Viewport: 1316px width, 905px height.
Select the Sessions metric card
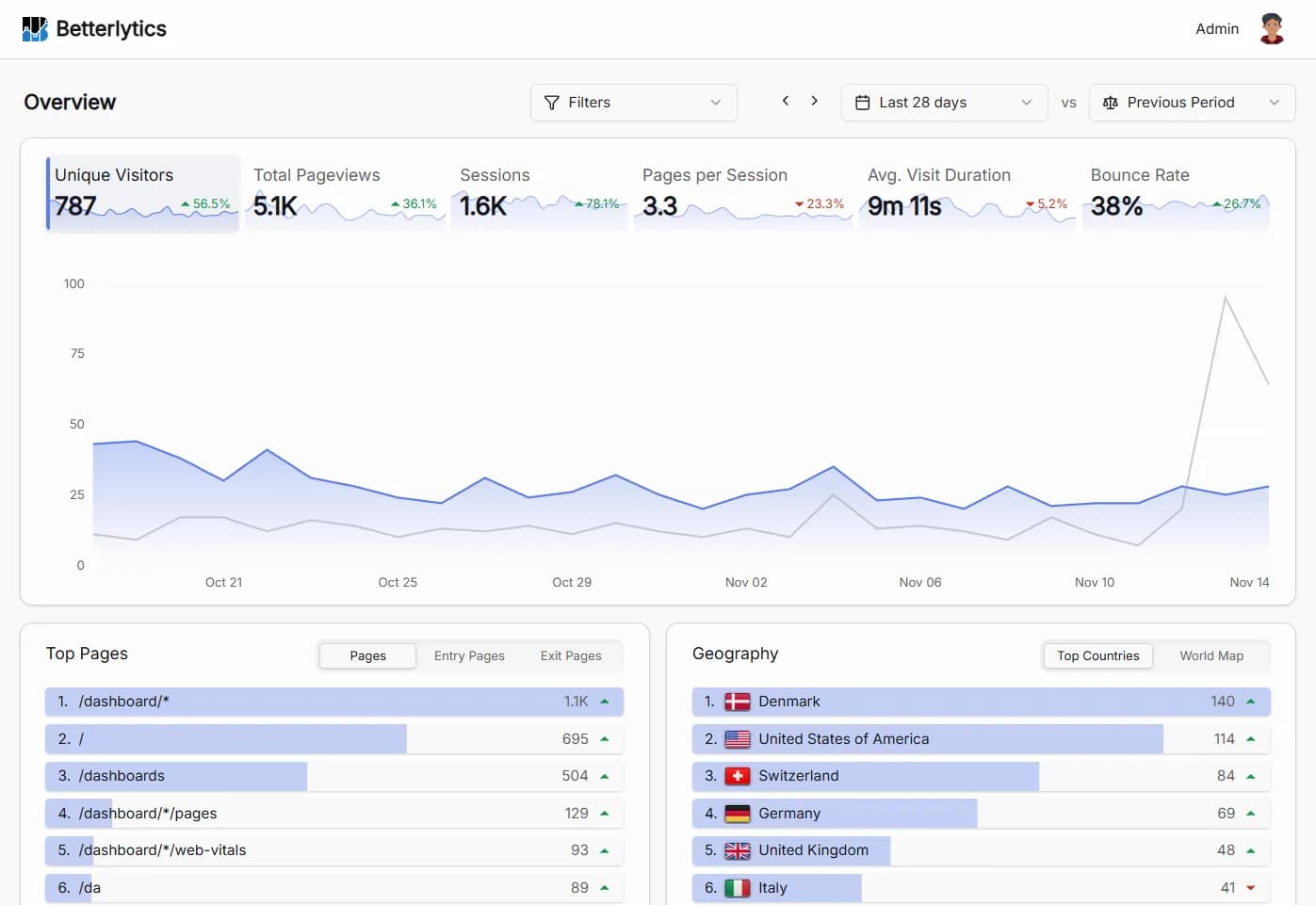(538, 193)
